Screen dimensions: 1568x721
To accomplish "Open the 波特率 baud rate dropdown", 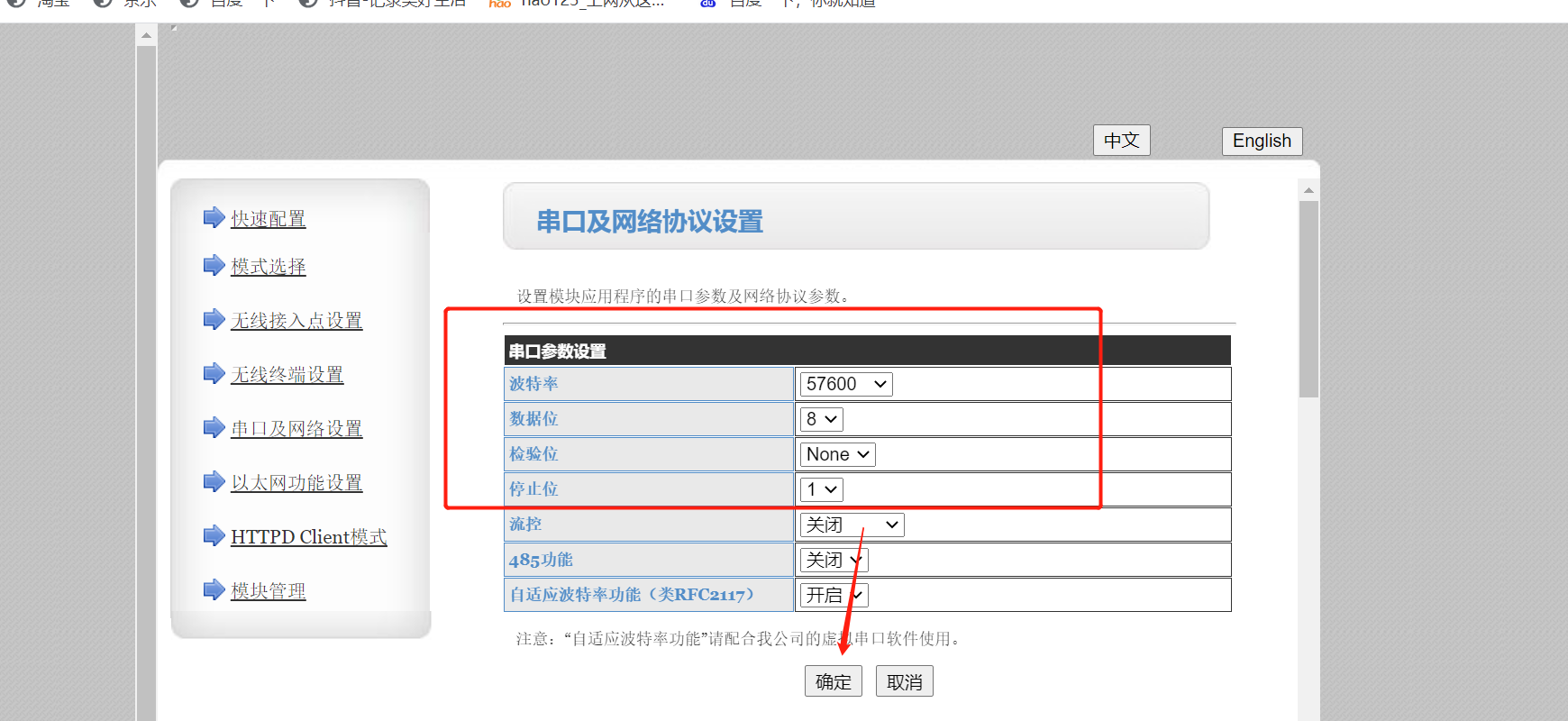I will (845, 384).
